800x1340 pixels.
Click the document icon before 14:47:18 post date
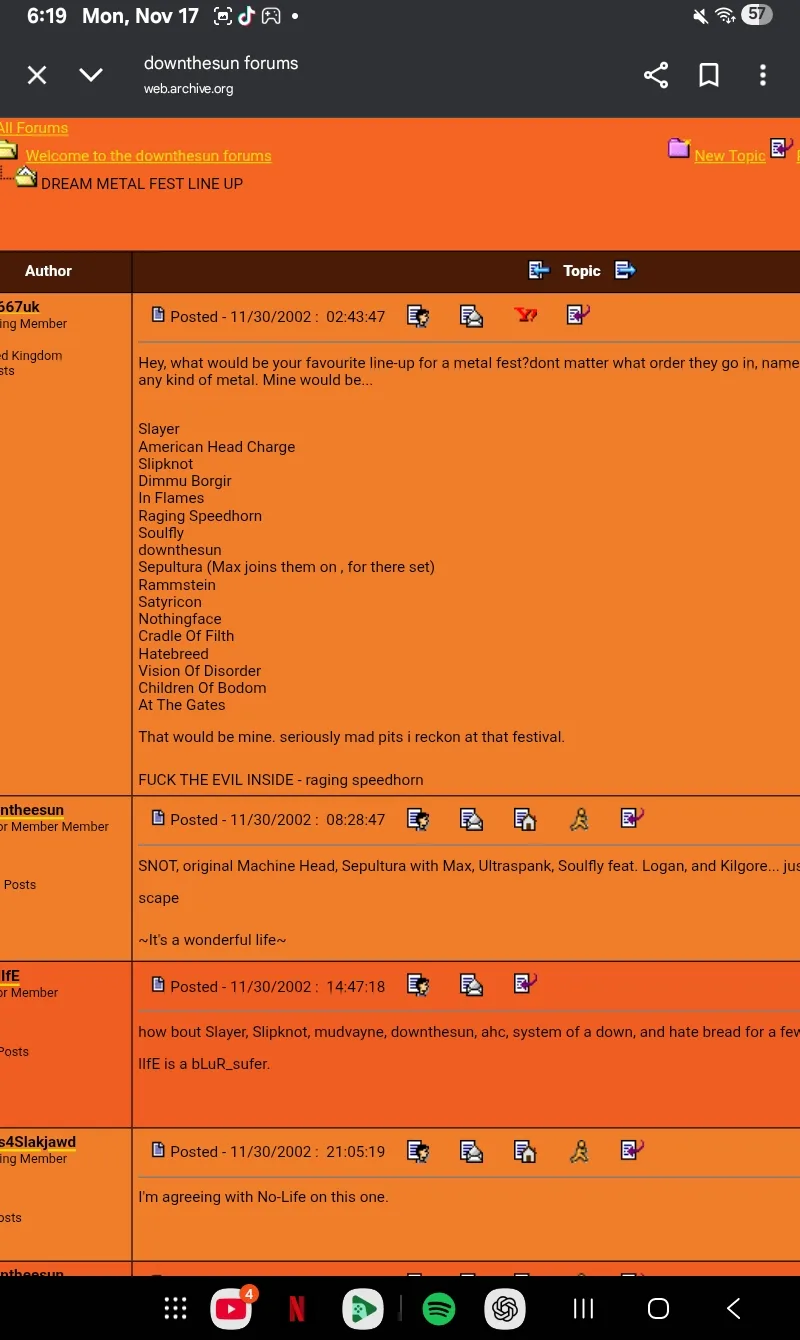[x=158, y=985]
